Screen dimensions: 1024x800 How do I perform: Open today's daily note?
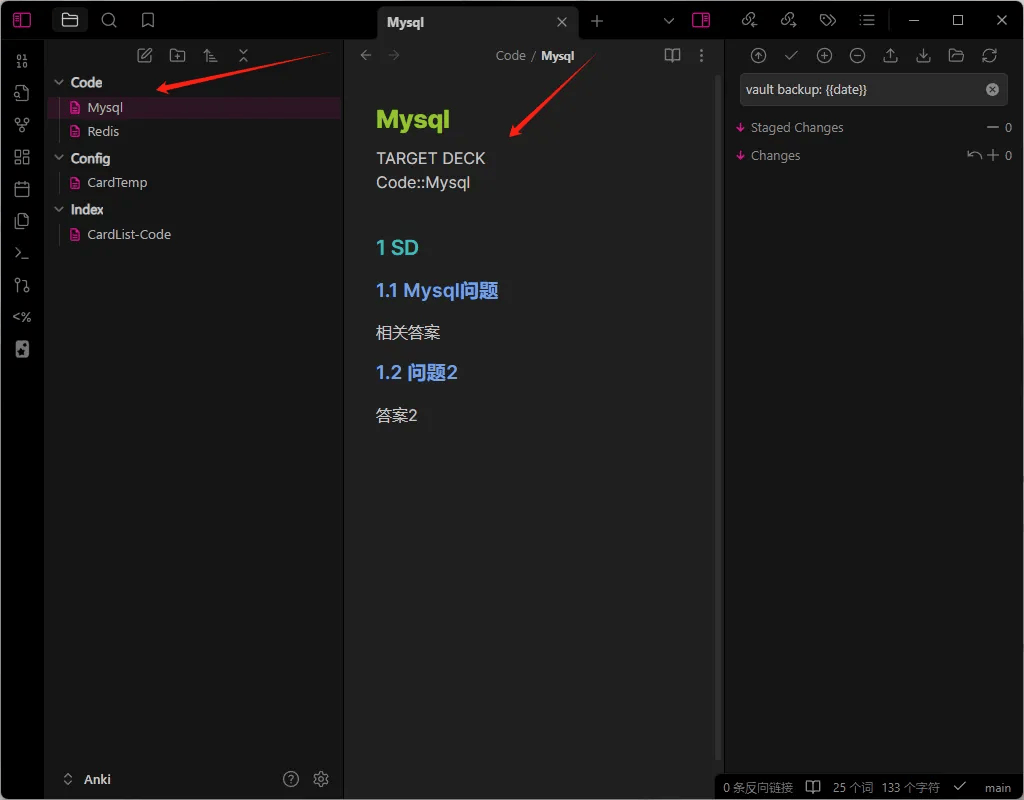click(22, 189)
